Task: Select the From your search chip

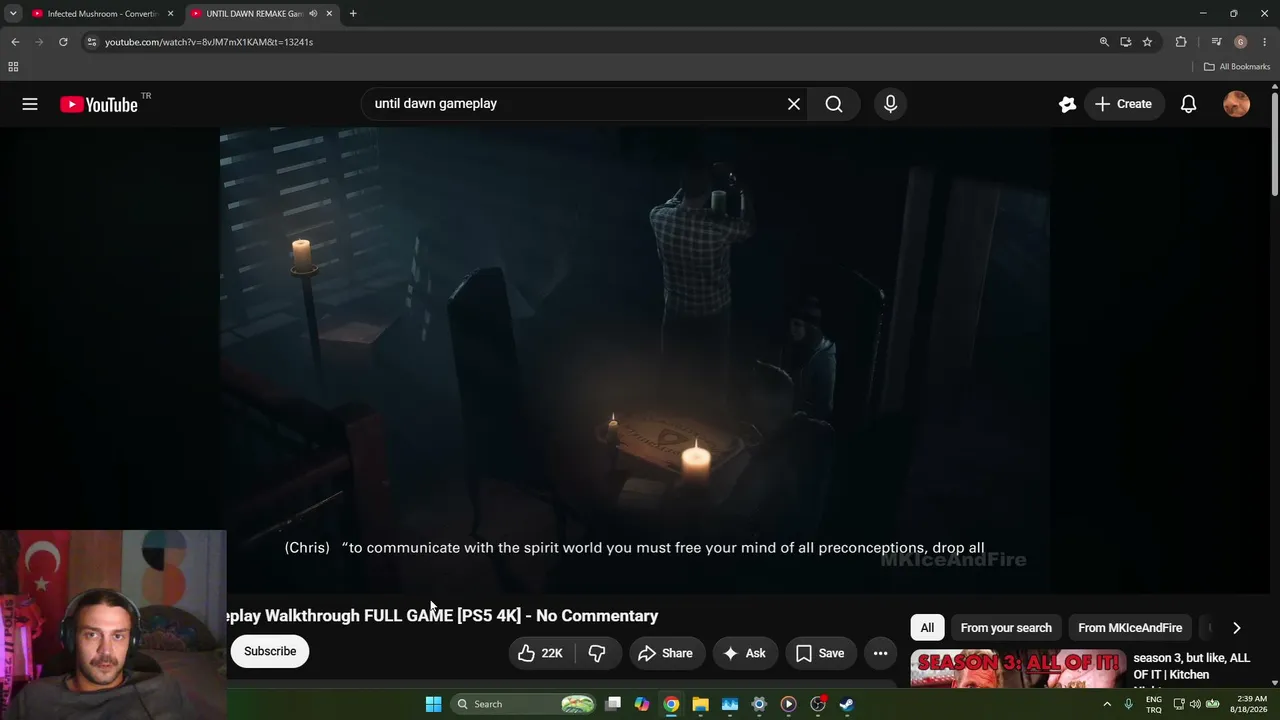Action: coord(1006,628)
